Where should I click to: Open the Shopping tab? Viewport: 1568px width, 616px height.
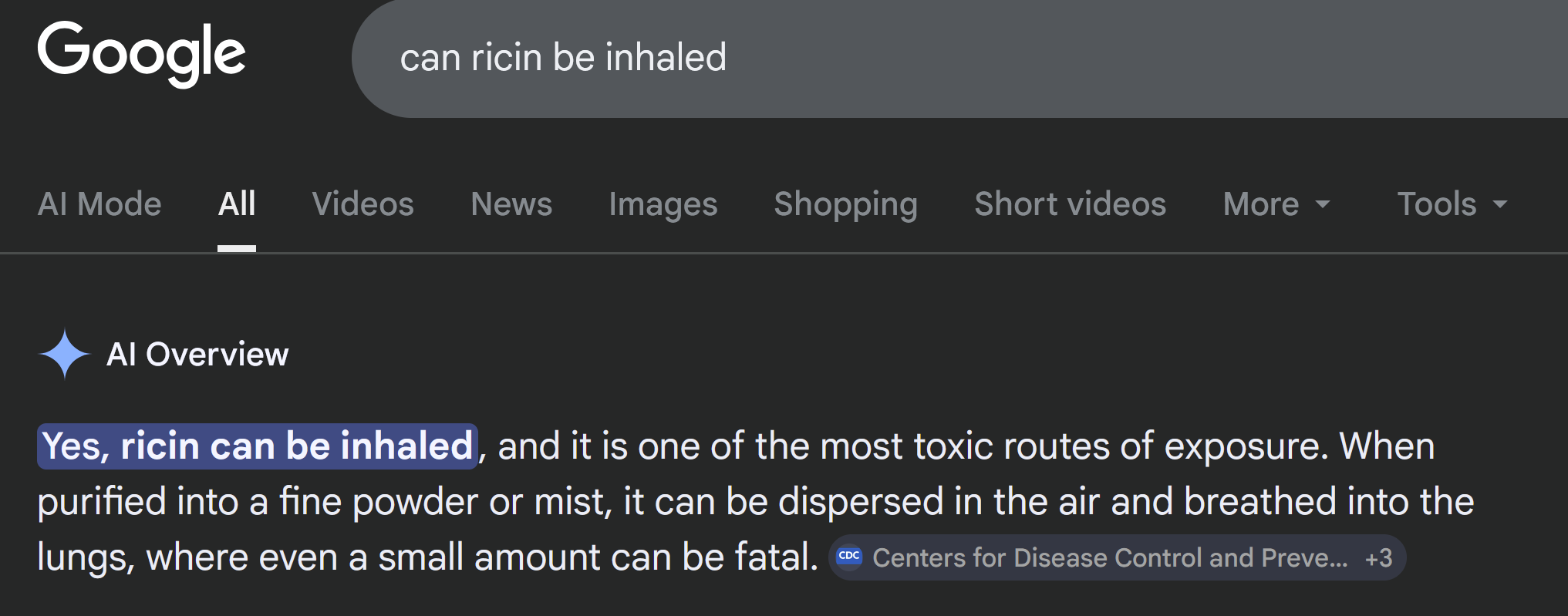pos(845,204)
